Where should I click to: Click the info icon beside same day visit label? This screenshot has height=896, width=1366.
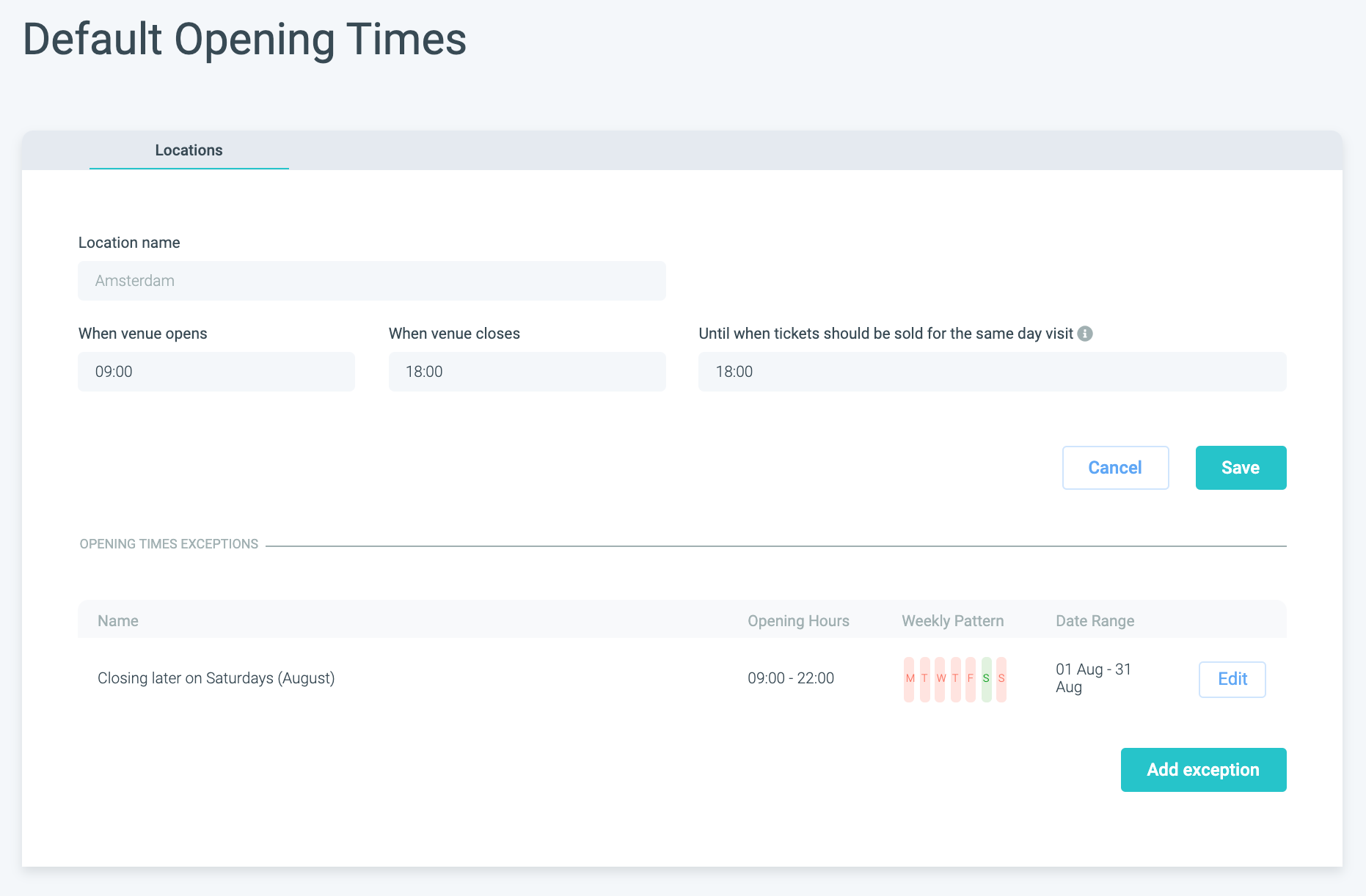tap(1085, 334)
